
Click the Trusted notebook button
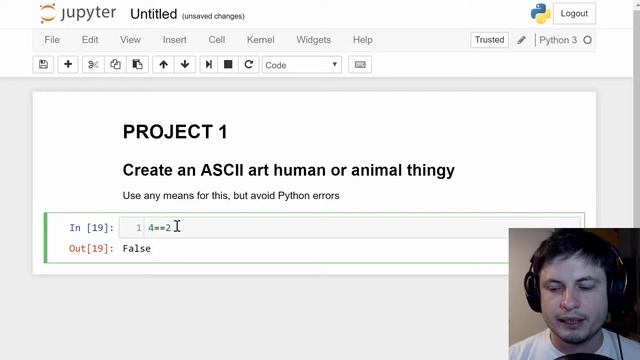[489, 40]
